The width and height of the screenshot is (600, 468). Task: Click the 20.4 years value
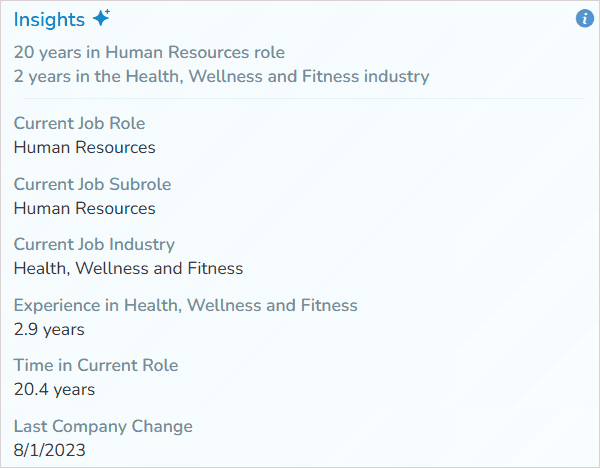54,389
